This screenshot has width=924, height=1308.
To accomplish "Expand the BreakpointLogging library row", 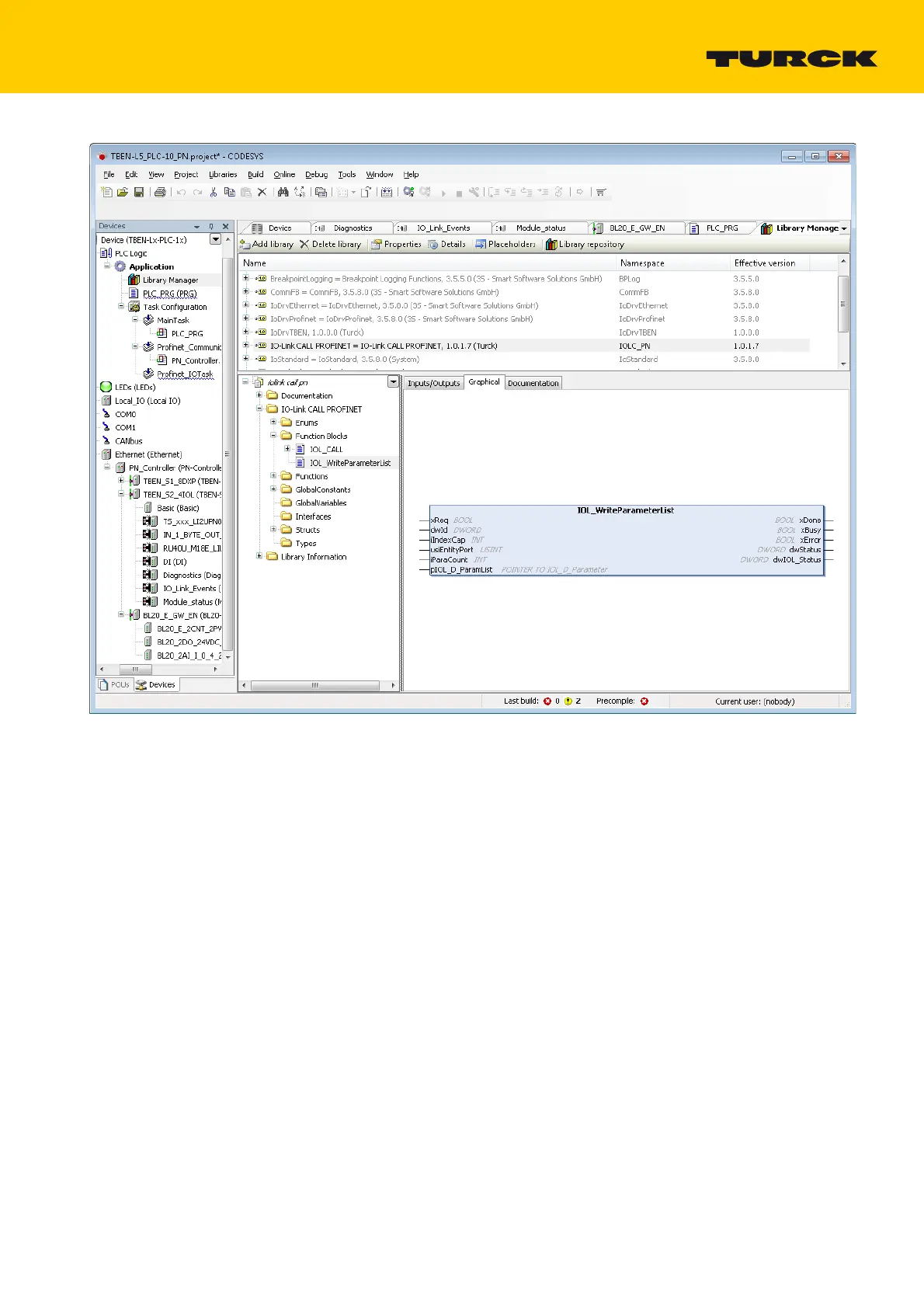I will click(246, 278).
